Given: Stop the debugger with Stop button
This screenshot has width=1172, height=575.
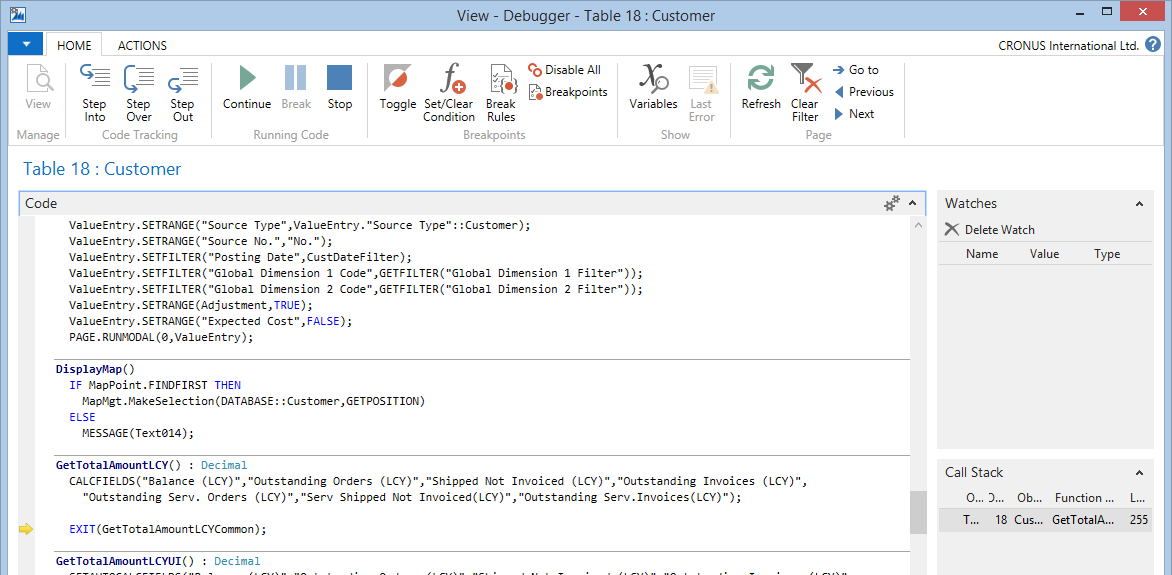Looking at the screenshot, I should (x=340, y=88).
